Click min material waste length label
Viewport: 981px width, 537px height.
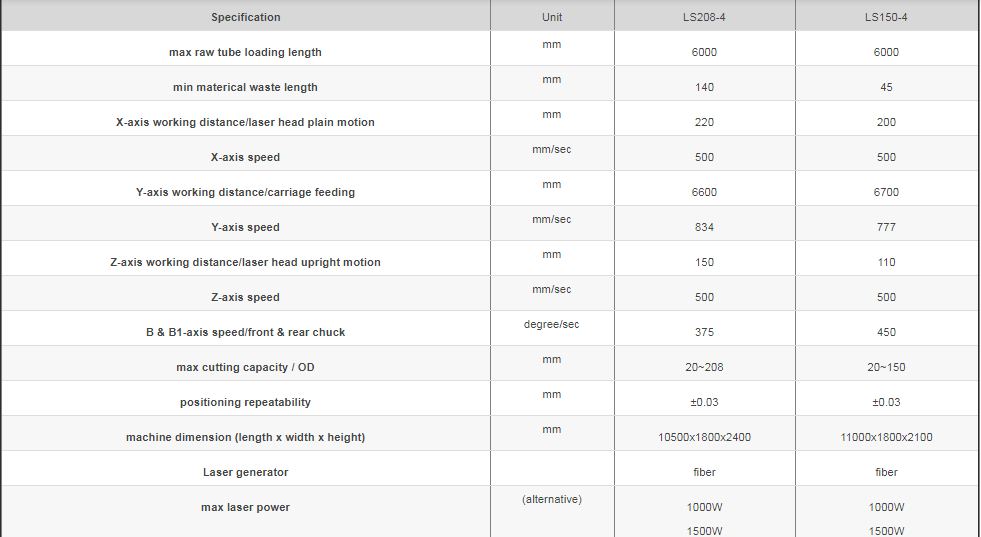click(245, 87)
